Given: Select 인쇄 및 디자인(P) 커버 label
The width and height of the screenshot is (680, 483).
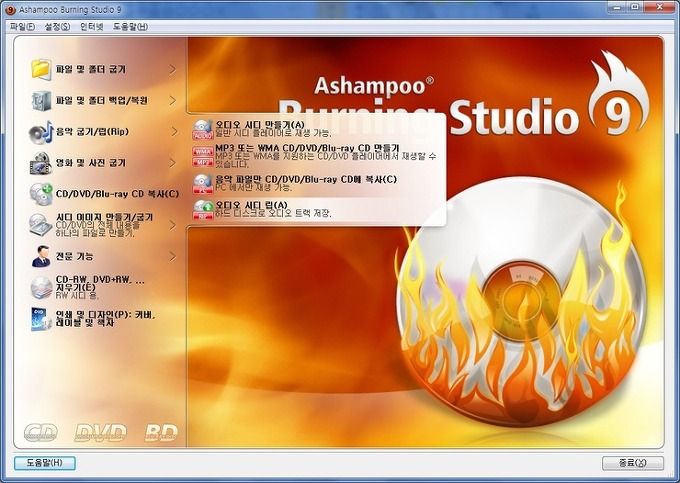Looking at the screenshot, I should tap(105, 319).
